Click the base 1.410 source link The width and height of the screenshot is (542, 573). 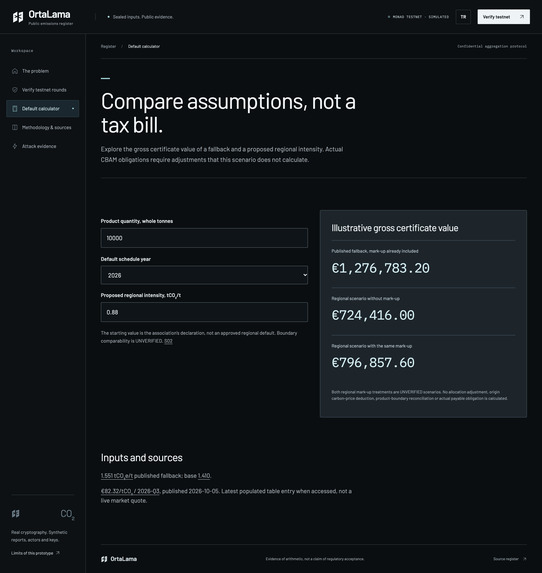(x=204, y=476)
